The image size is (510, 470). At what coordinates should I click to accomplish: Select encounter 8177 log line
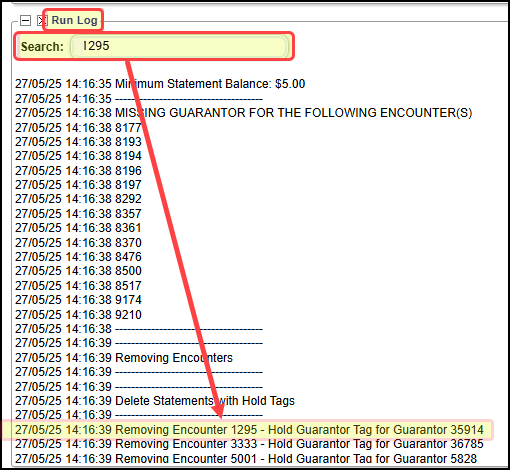click(x=78, y=128)
